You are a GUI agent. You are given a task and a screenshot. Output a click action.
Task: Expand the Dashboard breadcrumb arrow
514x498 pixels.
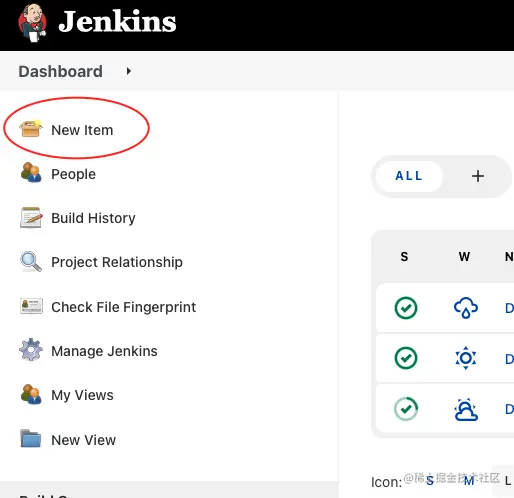(129, 71)
